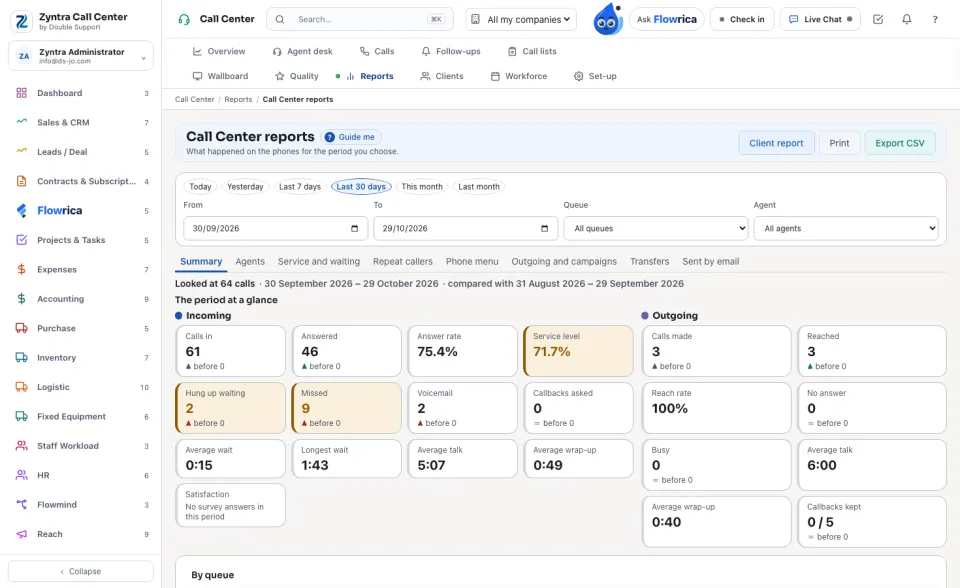Open the All my companies dropdown
The height and width of the screenshot is (588, 960).
pos(521,19)
